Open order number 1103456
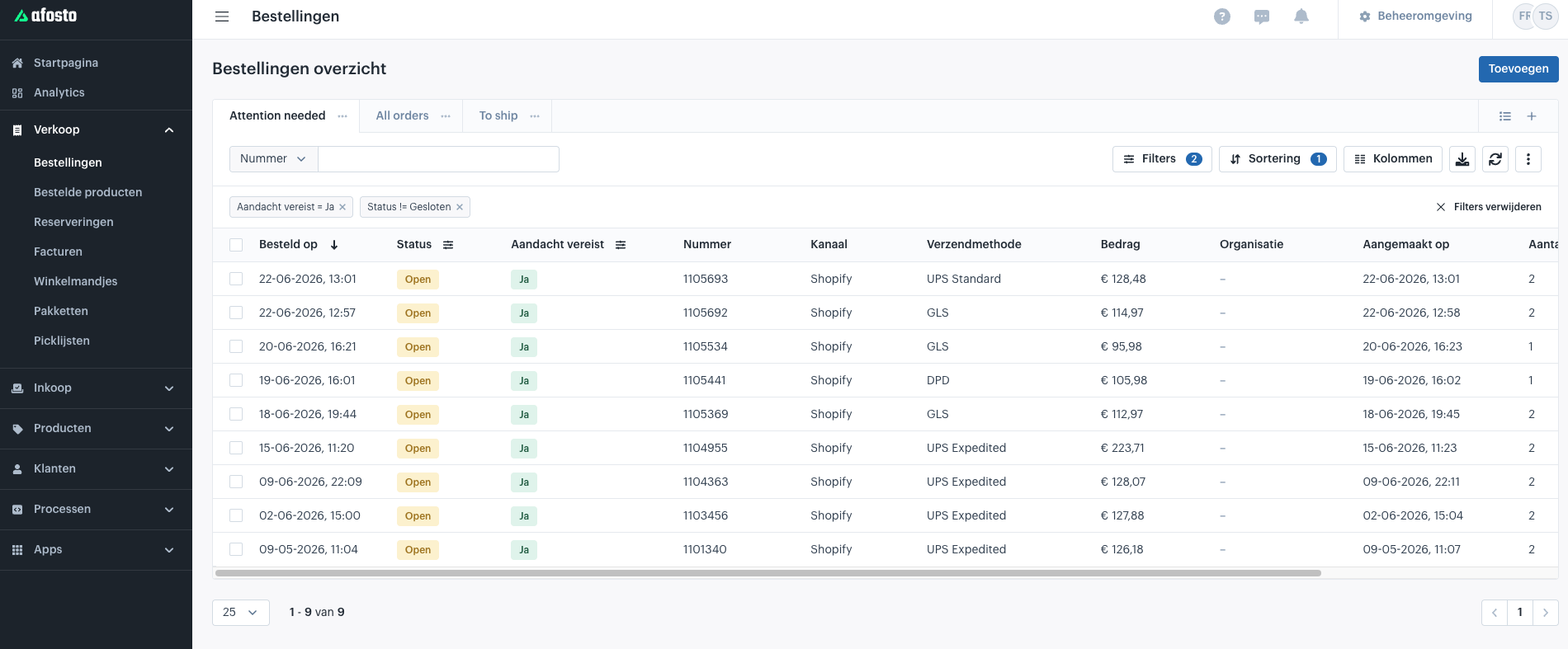This screenshot has width=1568, height=649. 706,515
